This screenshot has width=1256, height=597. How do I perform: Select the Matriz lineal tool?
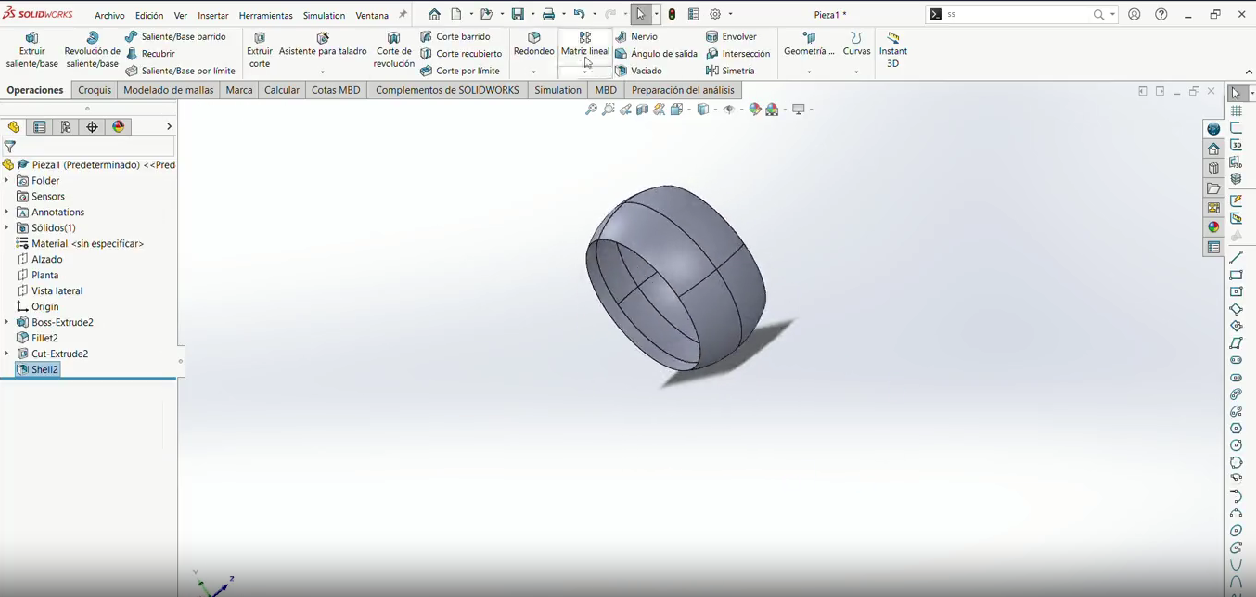[585, 45]
